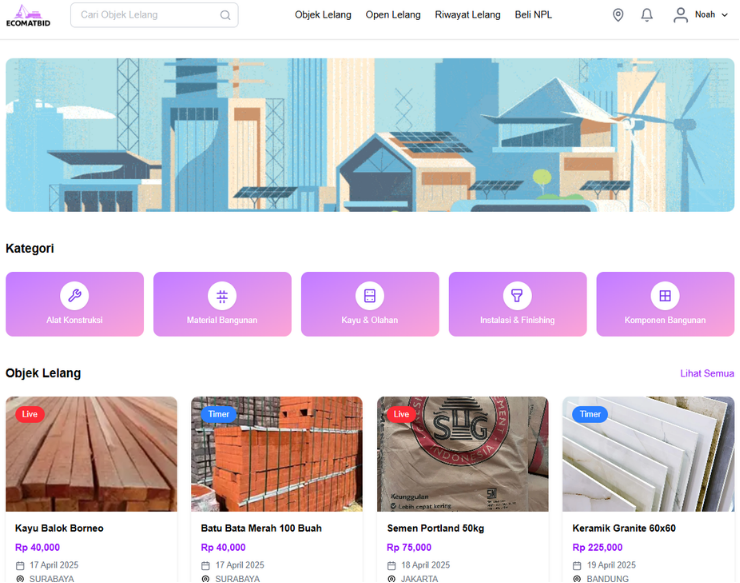
Task: Select the Beli NPL menu item
Action: 533,15
